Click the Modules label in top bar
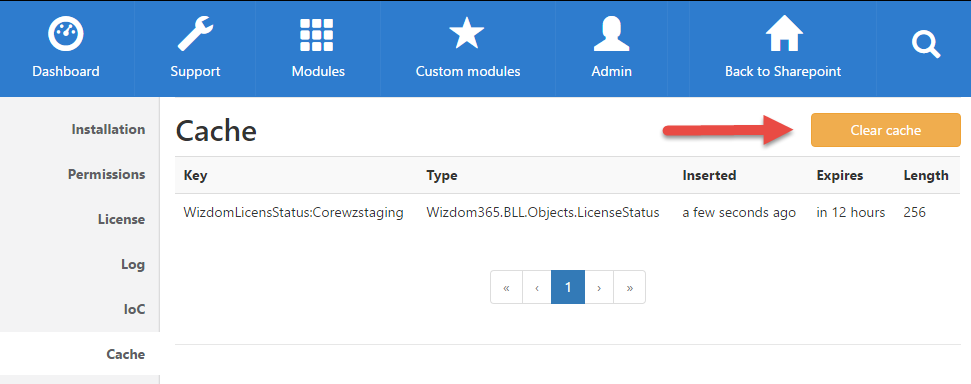The width and height of the screenshot is (971, 384). coord(318,71)
